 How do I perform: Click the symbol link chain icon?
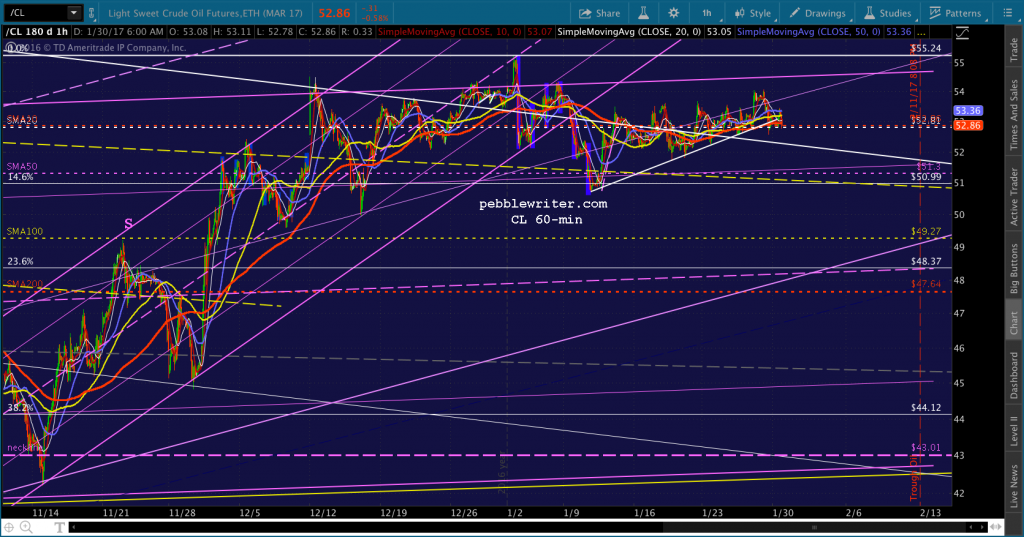tap(91, 12)
